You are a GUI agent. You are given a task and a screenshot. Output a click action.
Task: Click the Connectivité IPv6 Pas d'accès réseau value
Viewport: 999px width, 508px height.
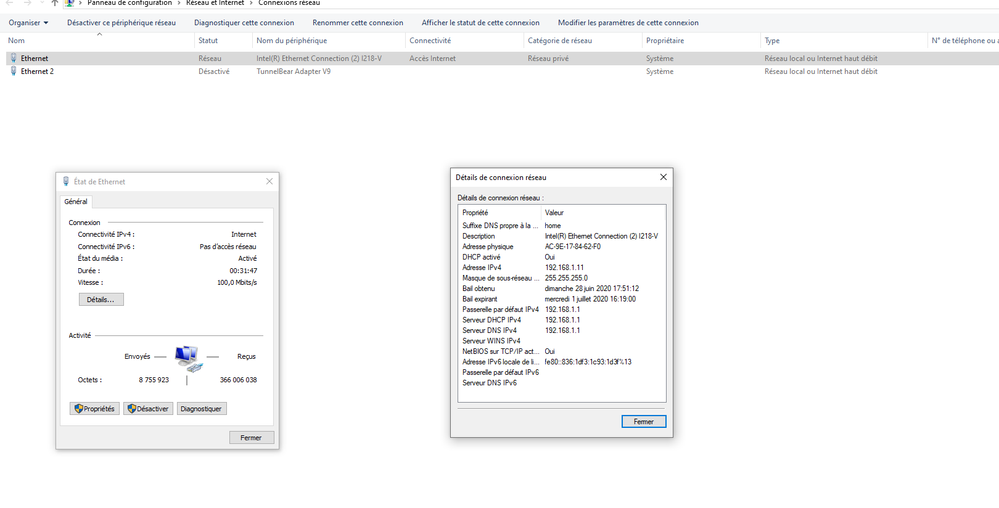228,247
